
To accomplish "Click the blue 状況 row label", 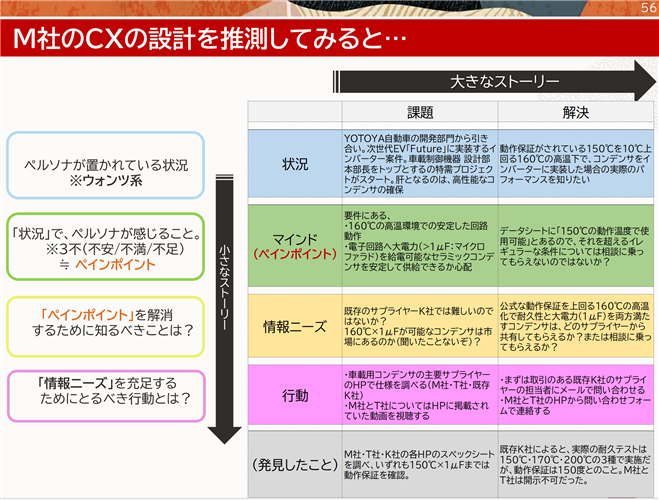I will click(x=295, y=164).
